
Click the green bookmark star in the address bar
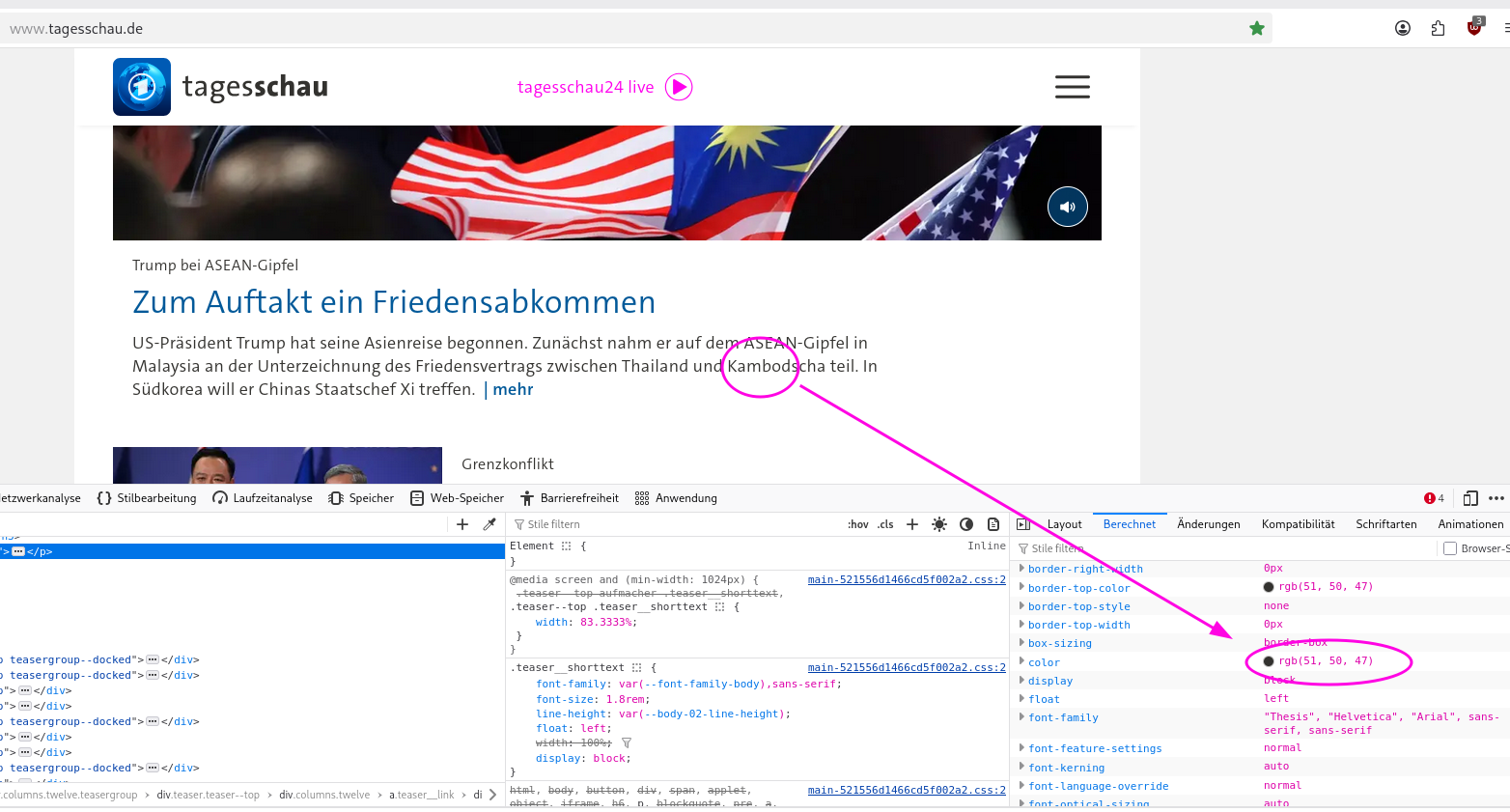point(1257,28)
